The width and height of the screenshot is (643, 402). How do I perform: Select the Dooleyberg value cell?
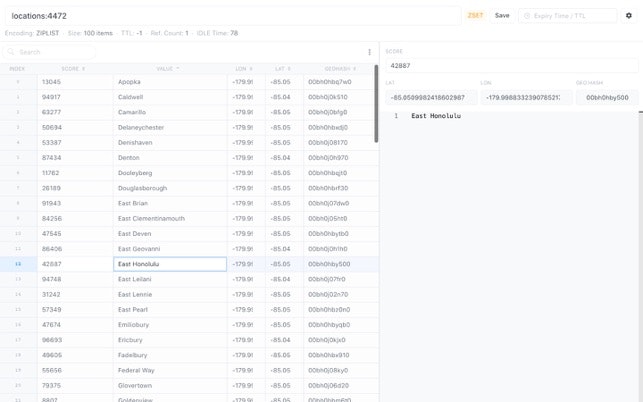(170, 173)
